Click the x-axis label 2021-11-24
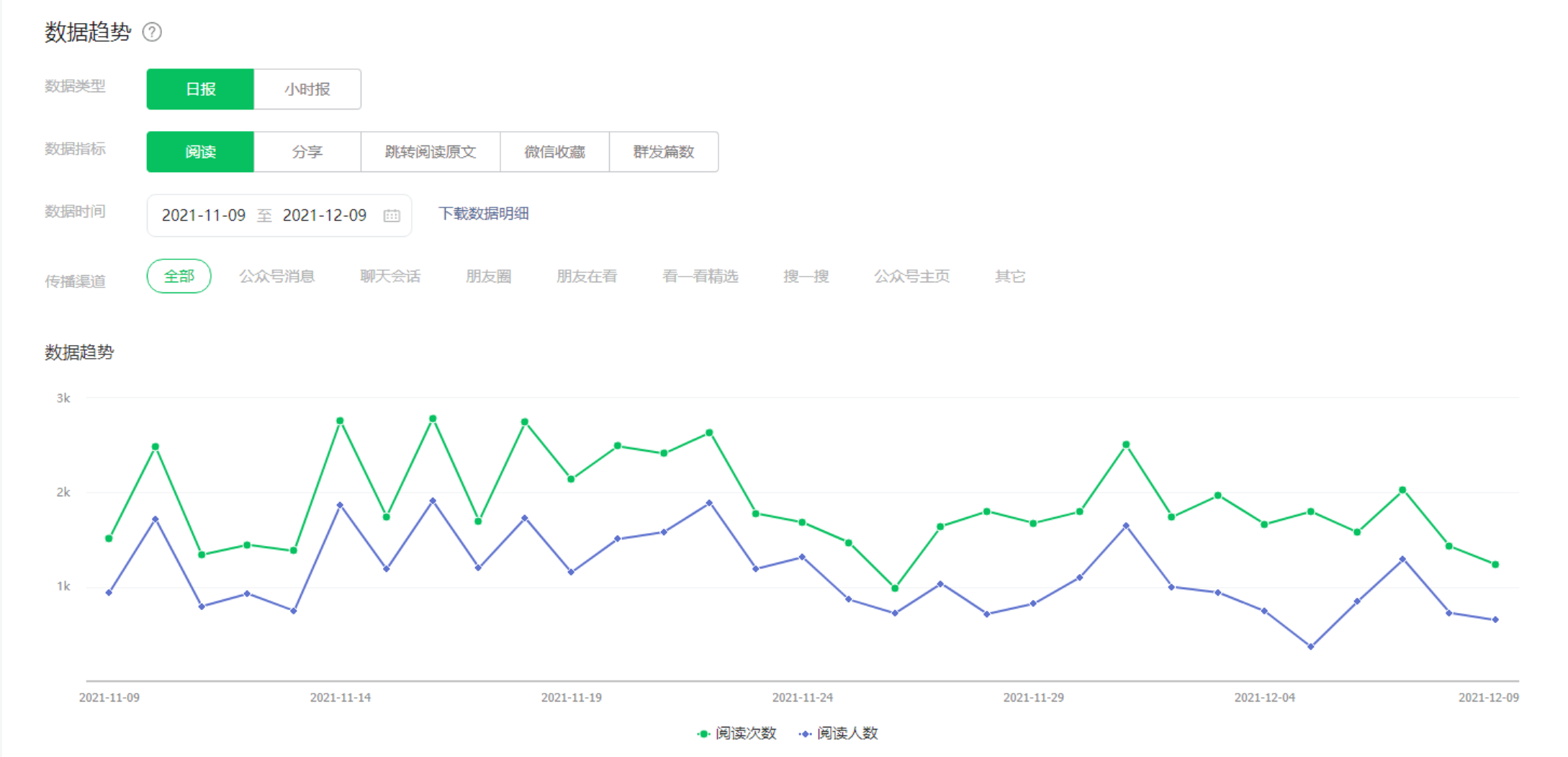This screenshot has width=1568, height=757. click(803, 698)
